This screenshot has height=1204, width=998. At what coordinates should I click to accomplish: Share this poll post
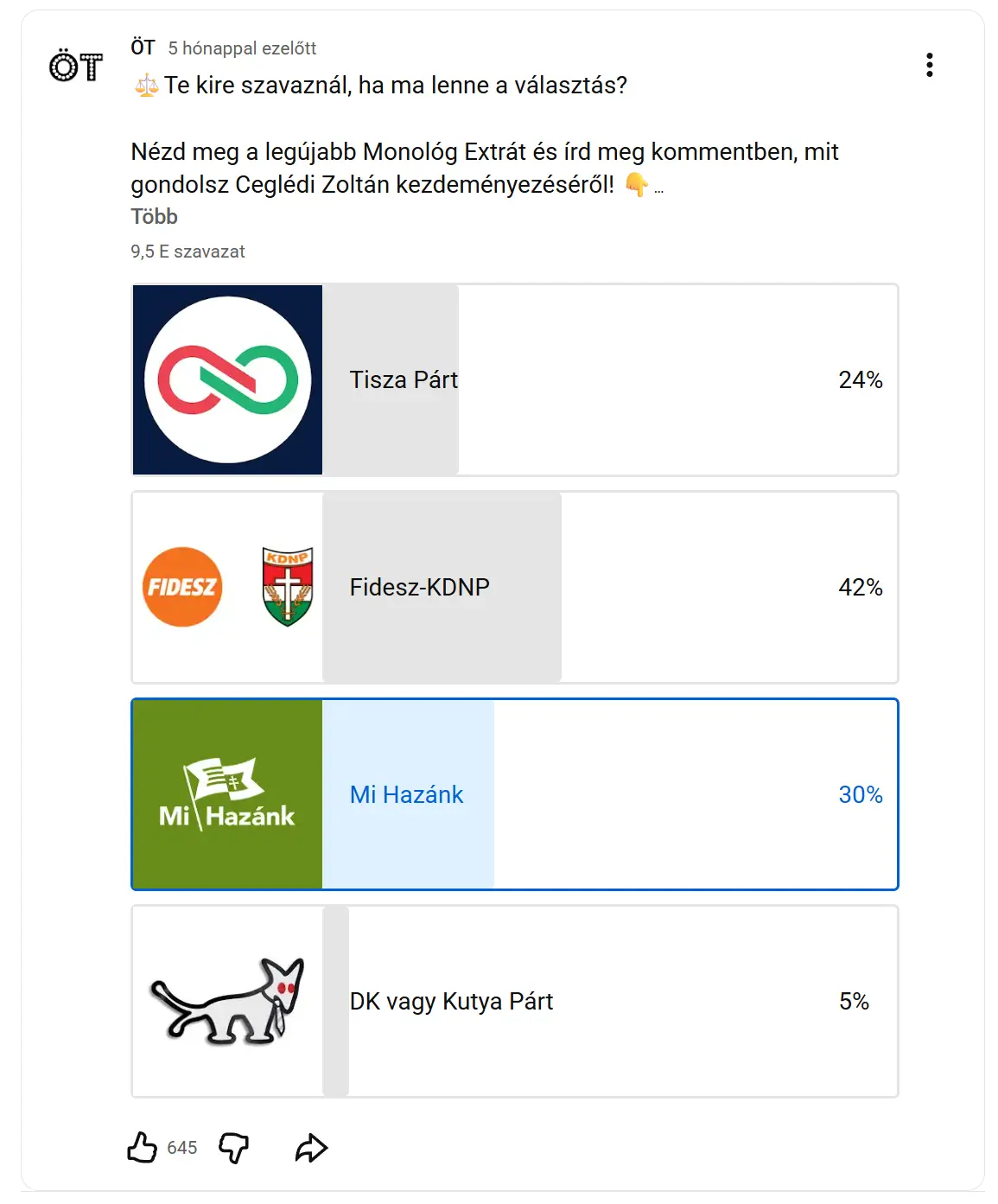[x=311, y=1148]
